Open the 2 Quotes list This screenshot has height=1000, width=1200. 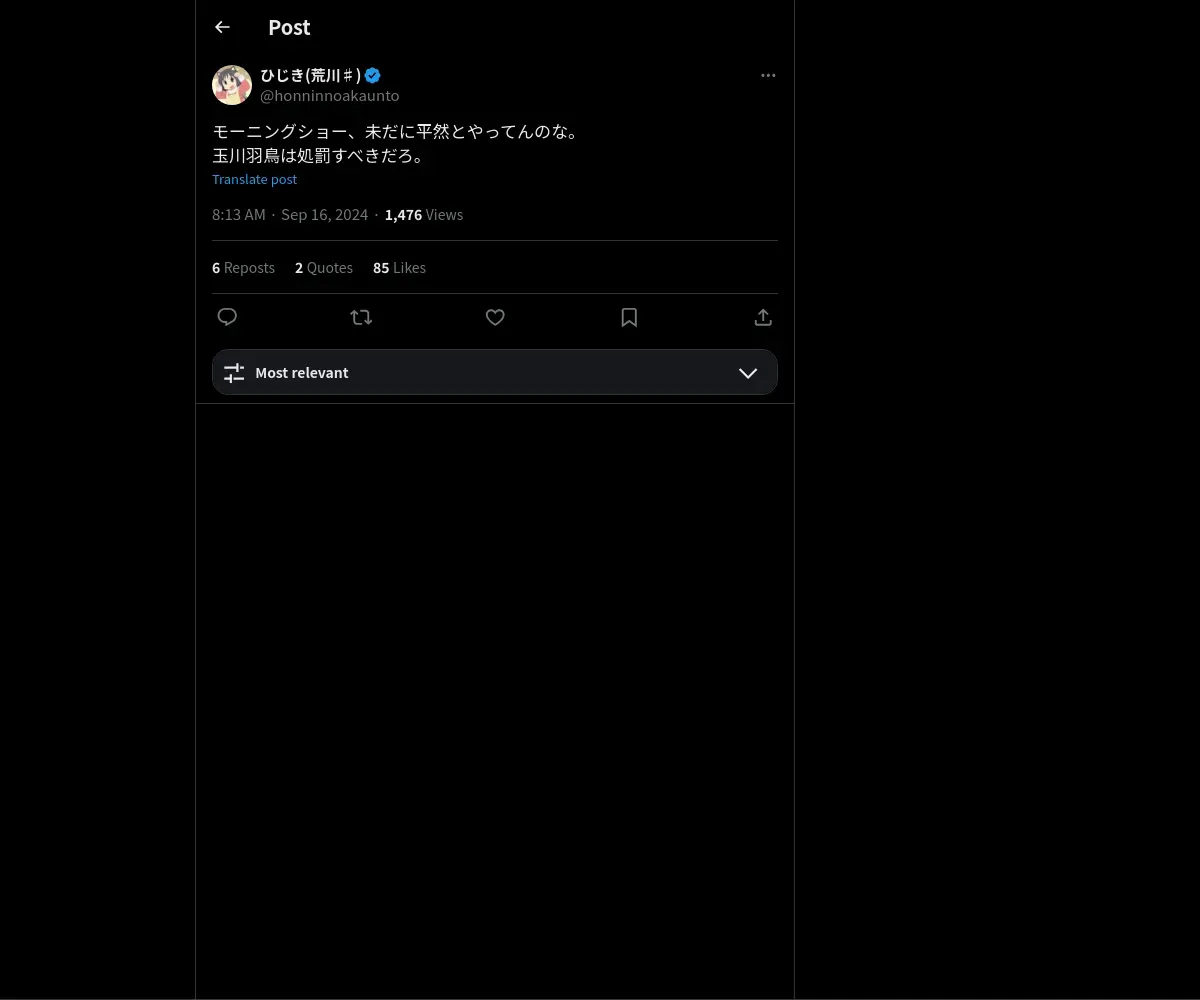(x=324, y=268)
